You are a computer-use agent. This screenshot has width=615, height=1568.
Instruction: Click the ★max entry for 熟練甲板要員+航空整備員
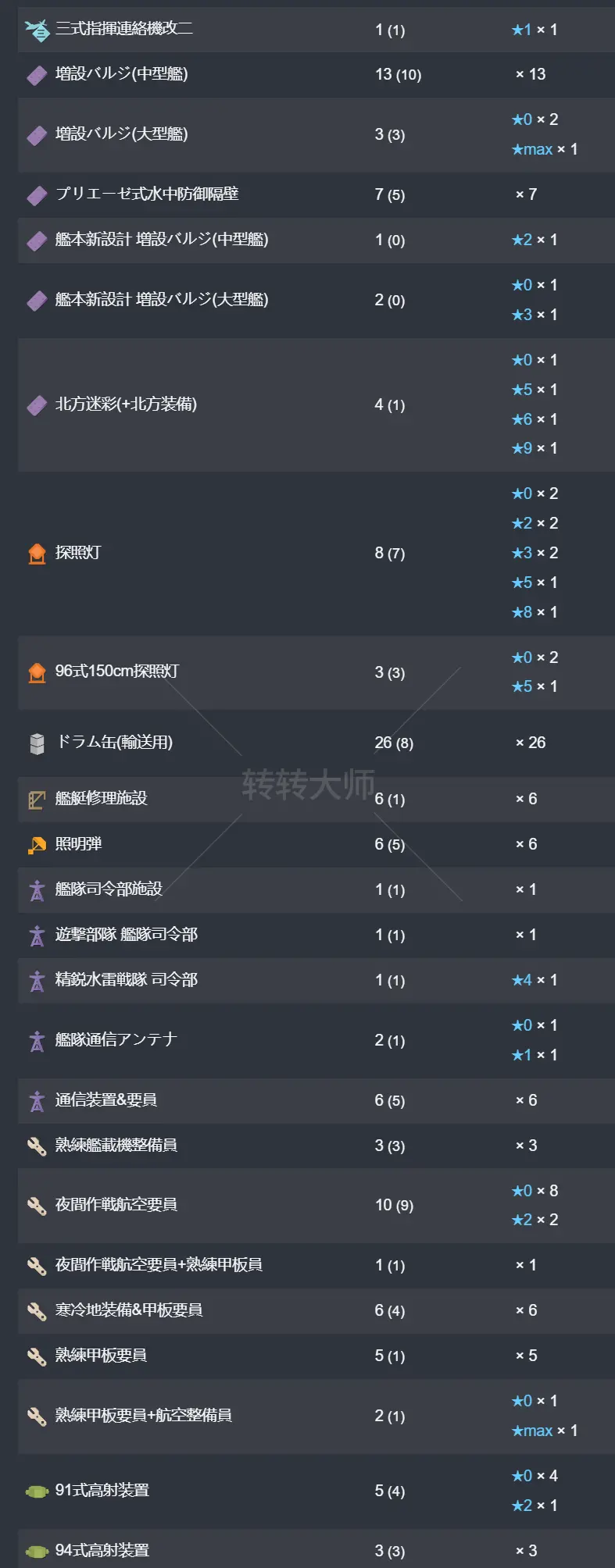pos(544,1430)
